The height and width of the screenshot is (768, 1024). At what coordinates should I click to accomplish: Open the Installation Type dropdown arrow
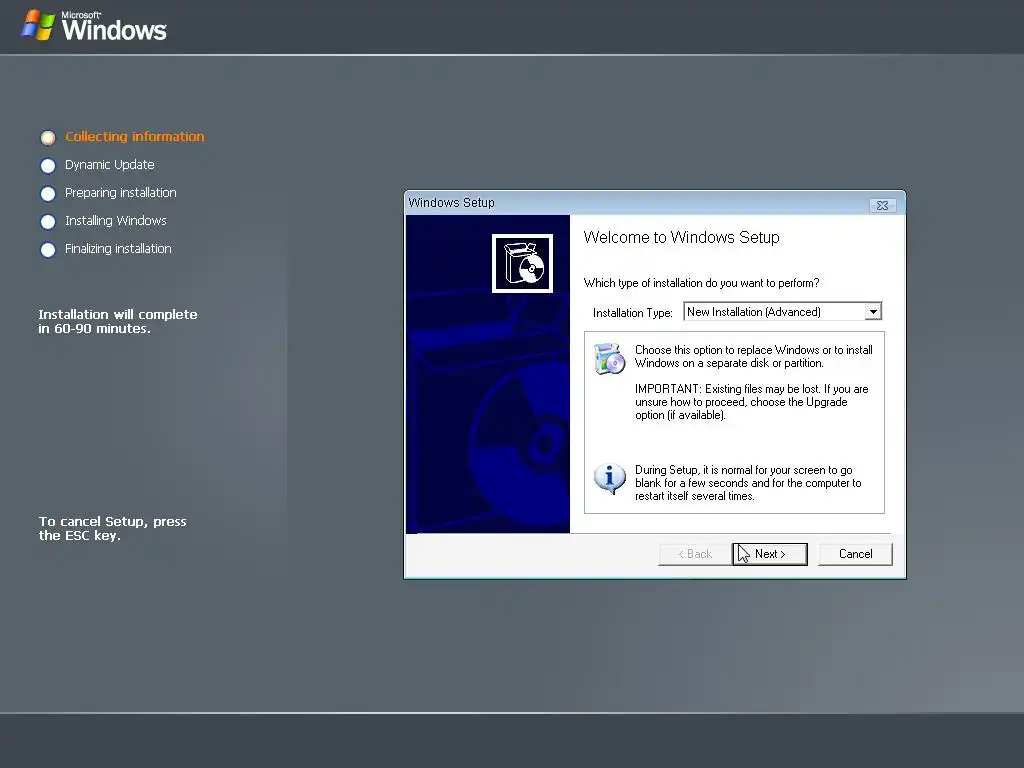[873, 312]
